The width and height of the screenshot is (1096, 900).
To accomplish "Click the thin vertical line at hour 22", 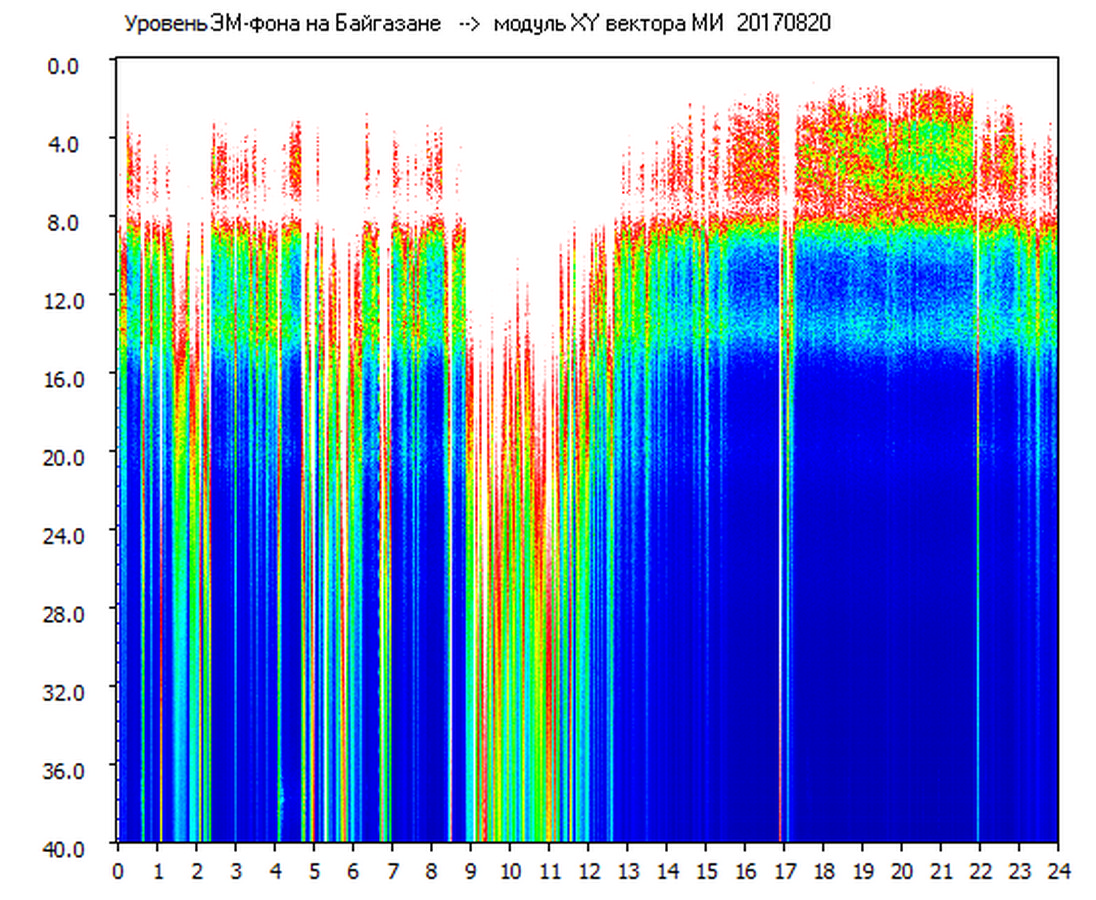I will pyautogui.click(x=977, y=500).
